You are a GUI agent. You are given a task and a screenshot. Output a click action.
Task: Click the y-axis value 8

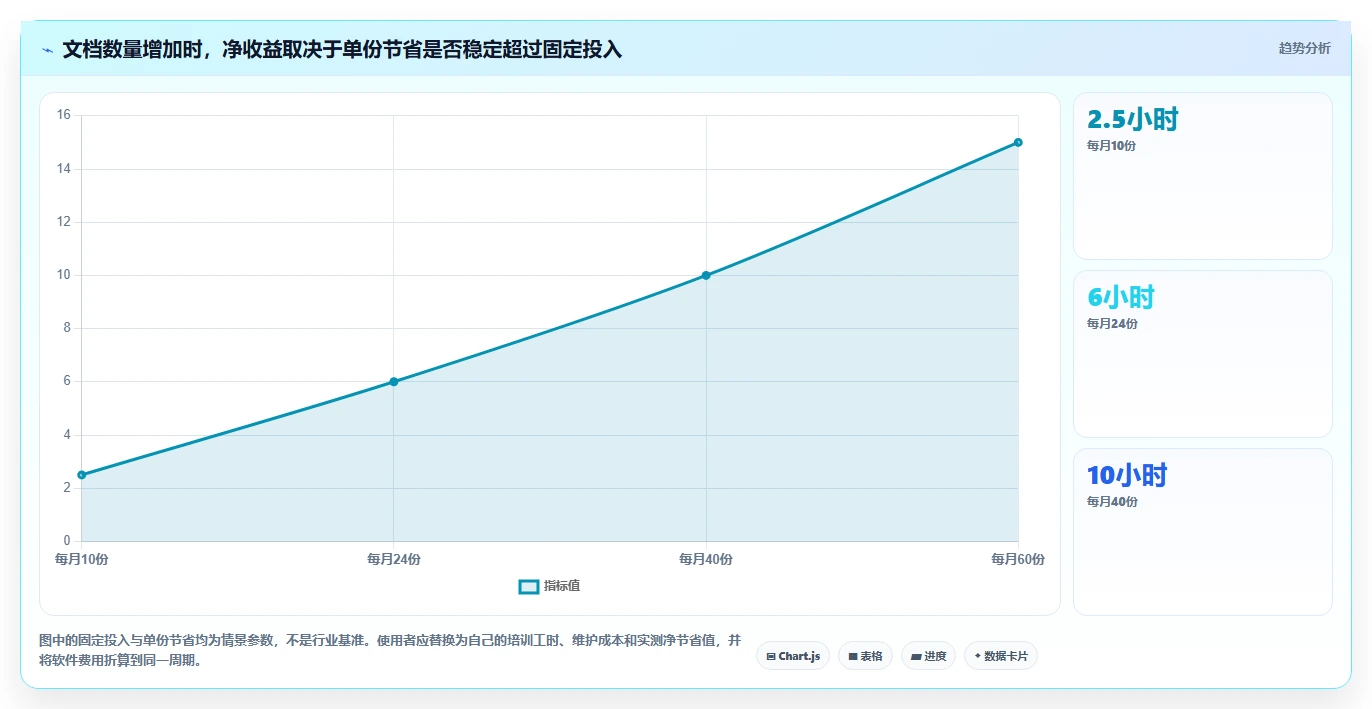click(67, 328)
